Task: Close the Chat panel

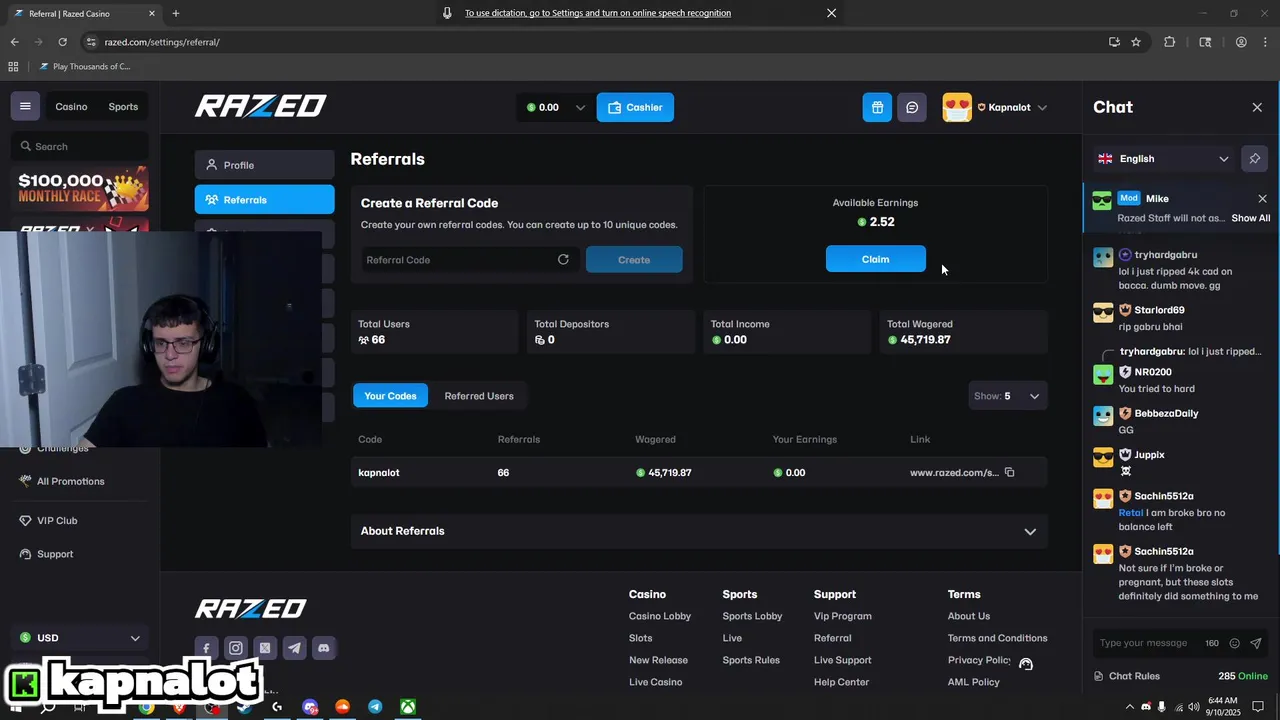Action: pyautogui.click(x=1257, y=107)
